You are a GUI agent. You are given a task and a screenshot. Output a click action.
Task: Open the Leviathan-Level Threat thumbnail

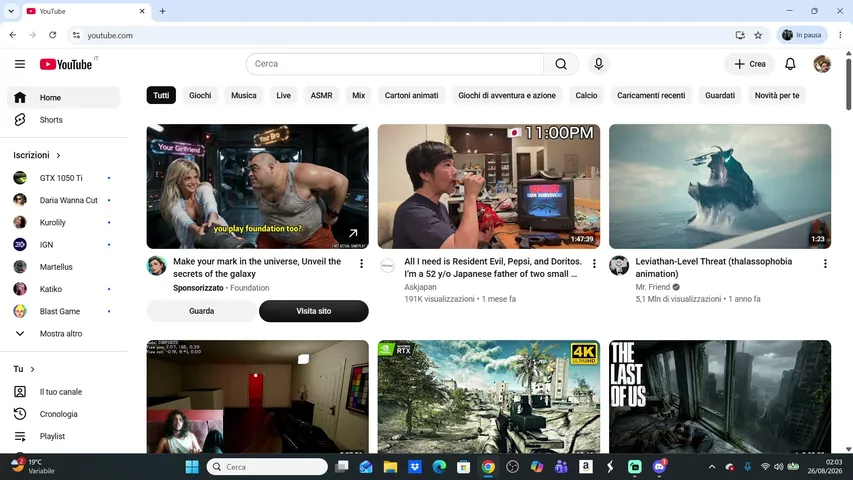click(720, 187)
